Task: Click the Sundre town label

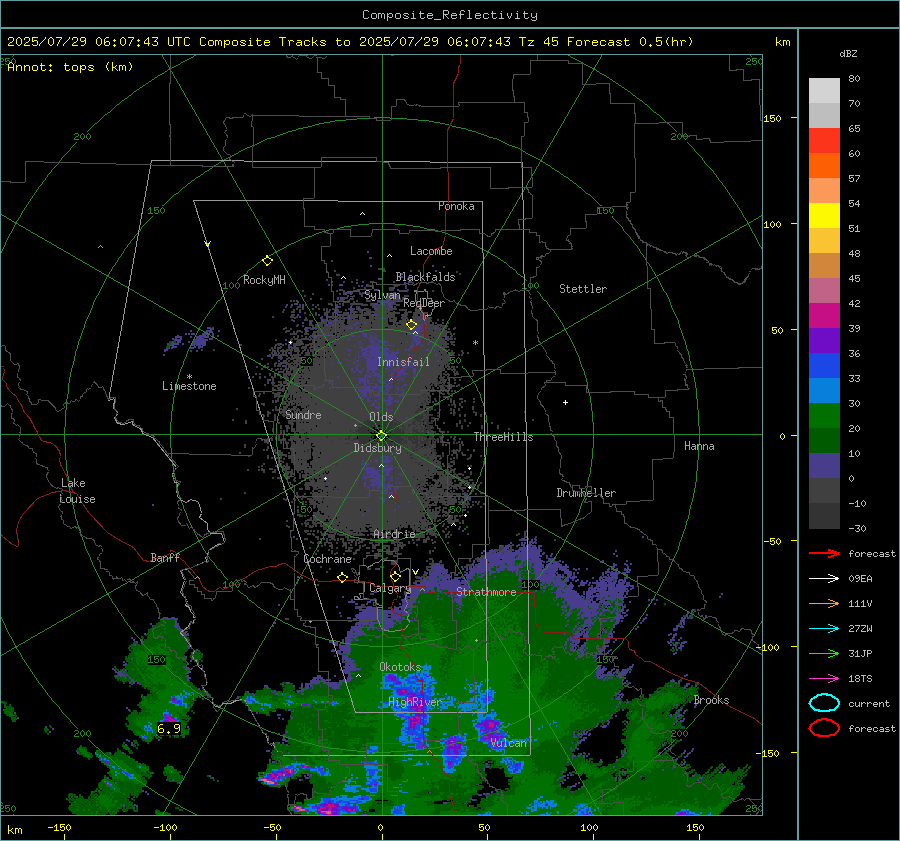Action: 303,414
